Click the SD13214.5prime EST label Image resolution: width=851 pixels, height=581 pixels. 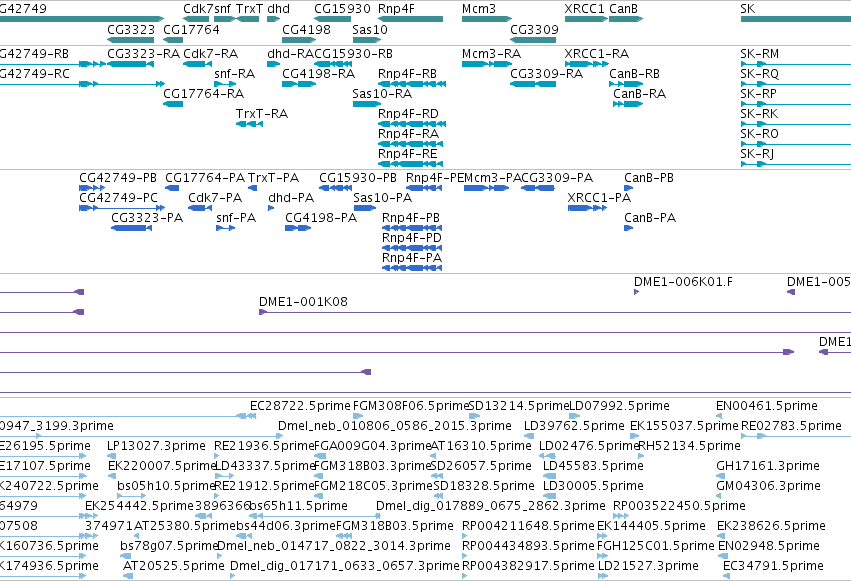[518, 406]
